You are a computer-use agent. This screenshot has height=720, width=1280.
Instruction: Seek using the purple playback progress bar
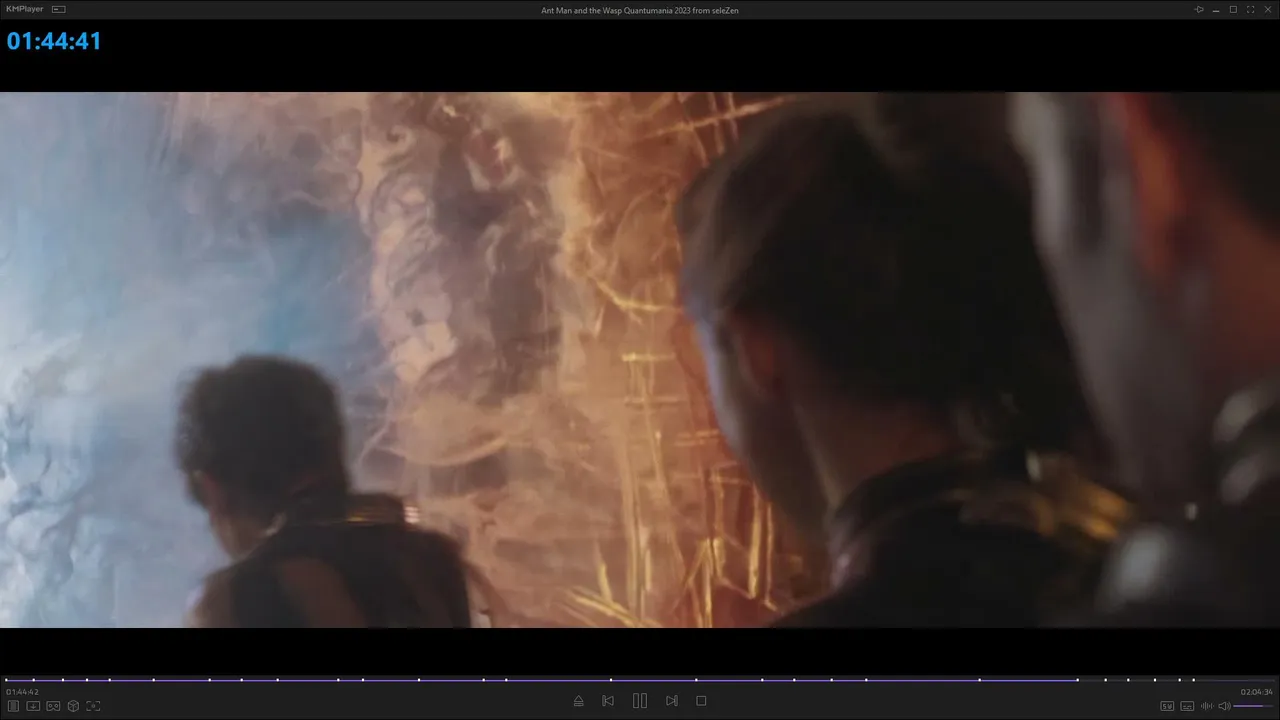[640, 680]
